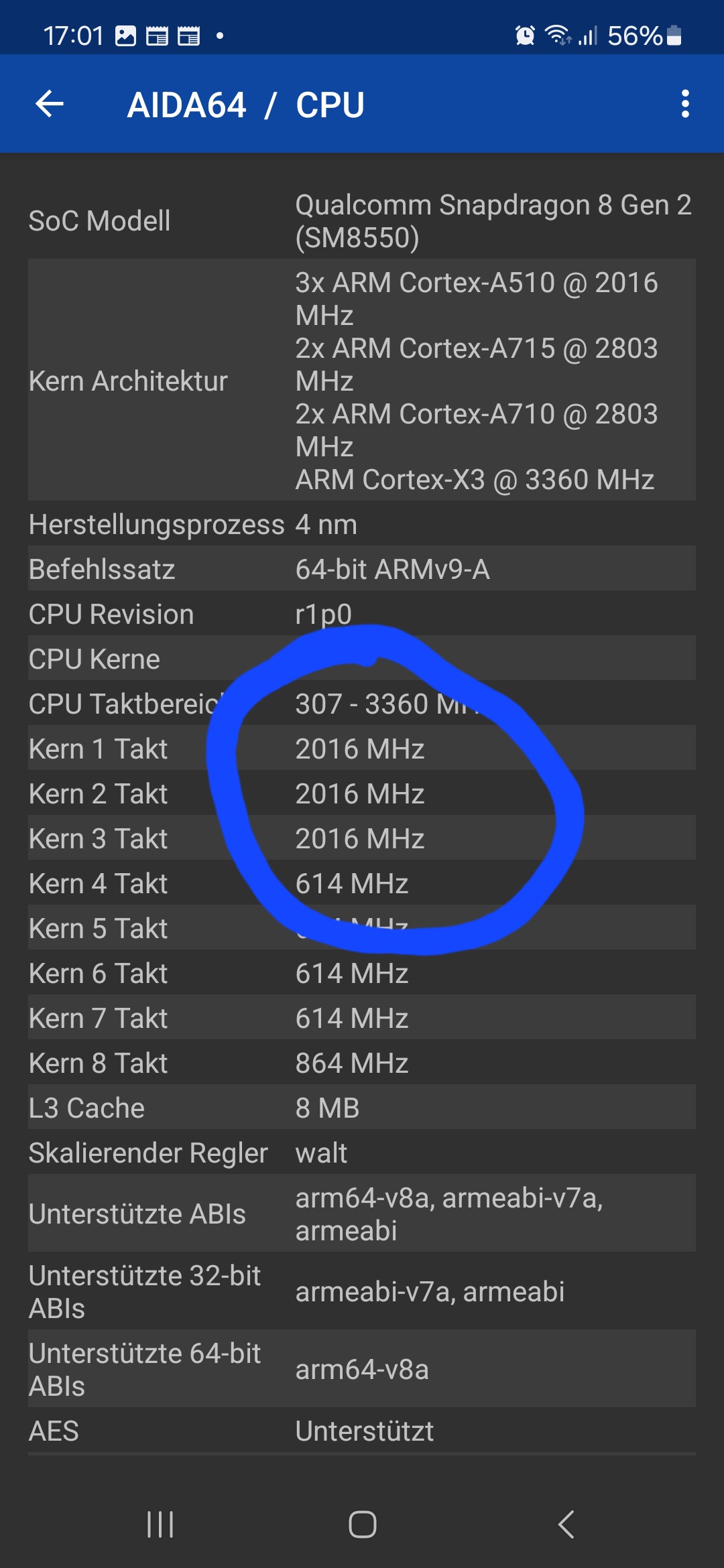
Task: Select the Kern 8 Takt entry
Action: 362,1063
